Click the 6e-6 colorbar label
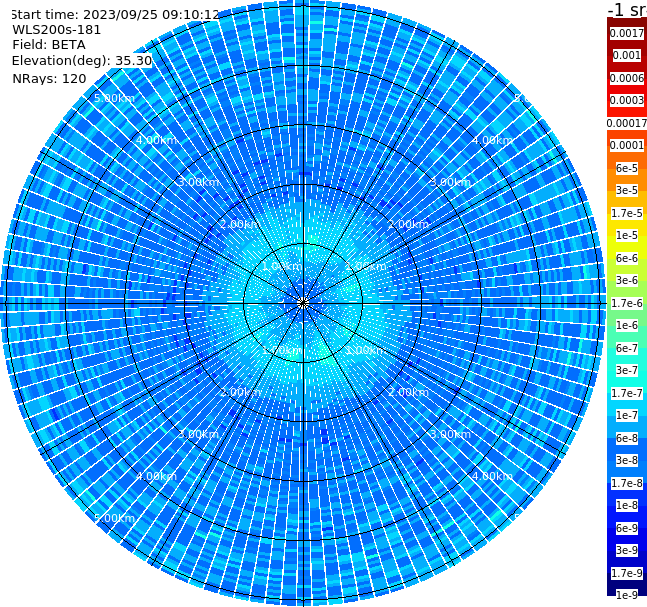 (x=627, y=258)
